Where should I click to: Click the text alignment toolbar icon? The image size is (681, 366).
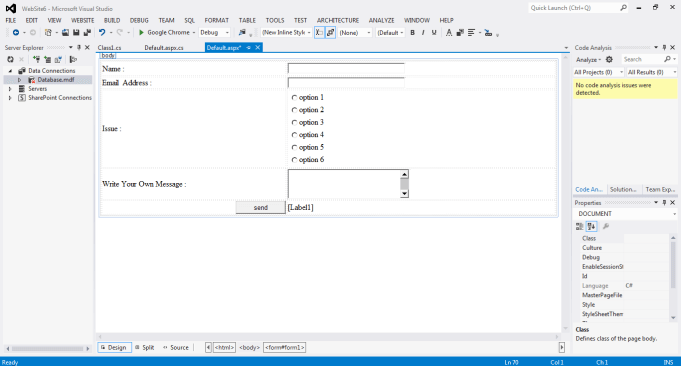pyautogui.click(x=471, y=33)
